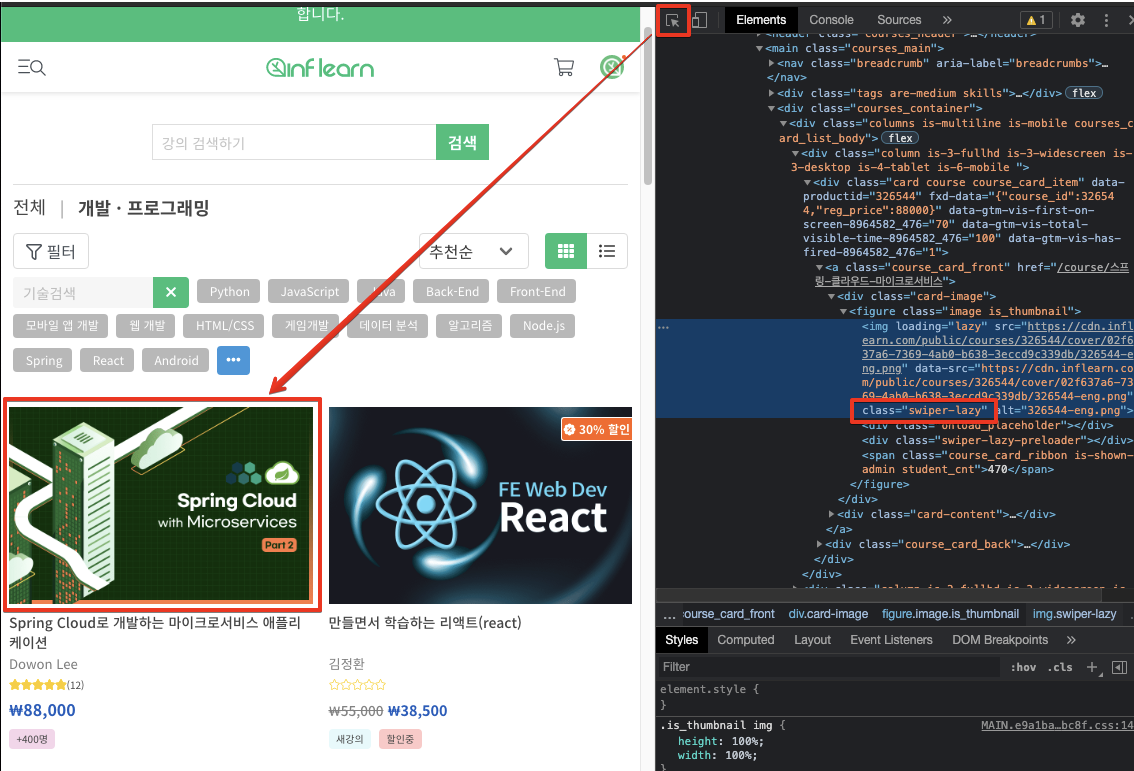Toggle the computed styles sidebar icon
The image size is (1134, 771).
click(1119, 667)
